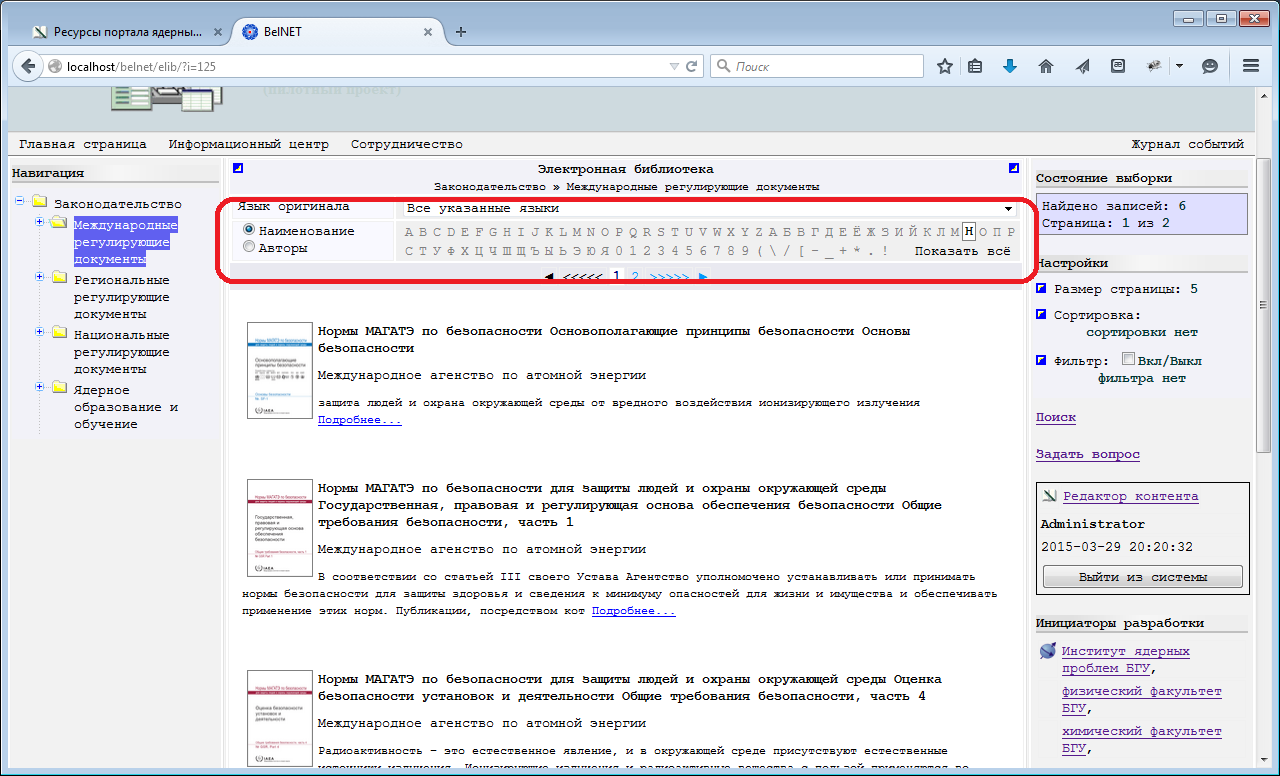The image size is (1280, 776).
Task: Expand the Международные регулирующие документы node
Action: [x=40, y=222]
